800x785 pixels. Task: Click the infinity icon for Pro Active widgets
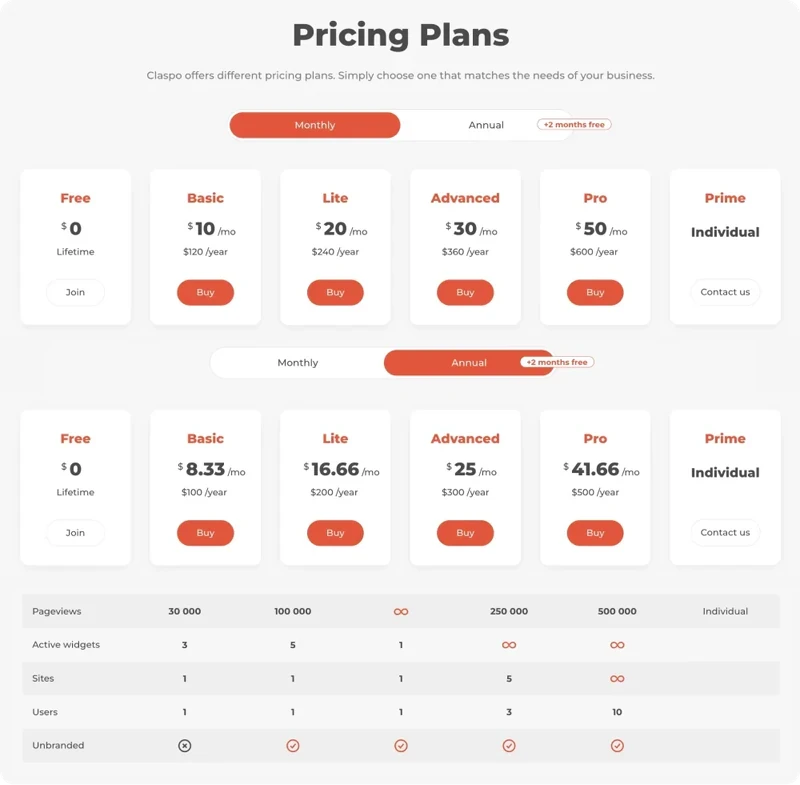[x=617, y=645]
